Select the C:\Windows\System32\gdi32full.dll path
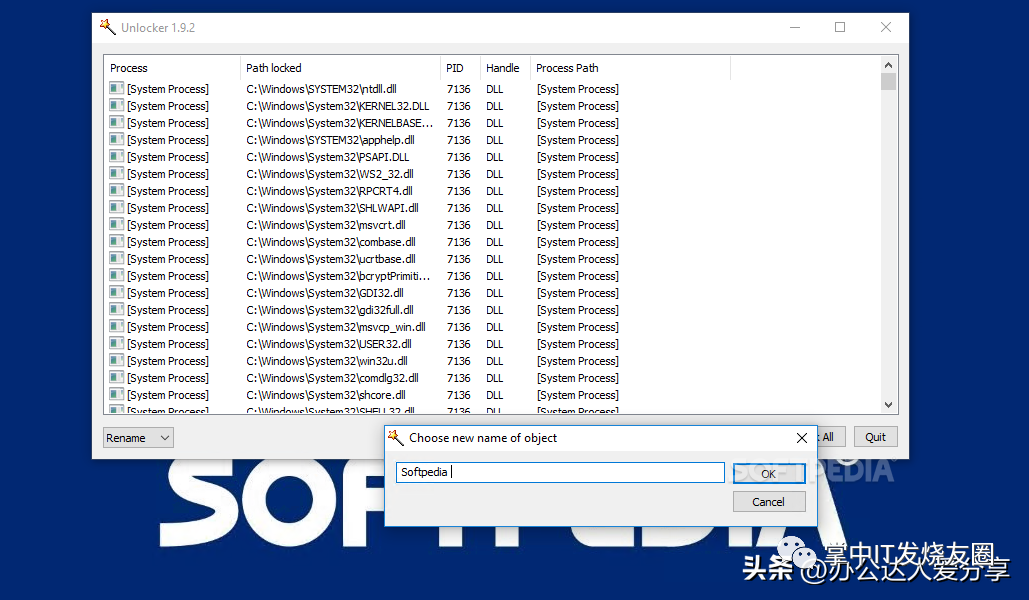The width and height of the screenshot is (1029, 600). coord(330,310)
